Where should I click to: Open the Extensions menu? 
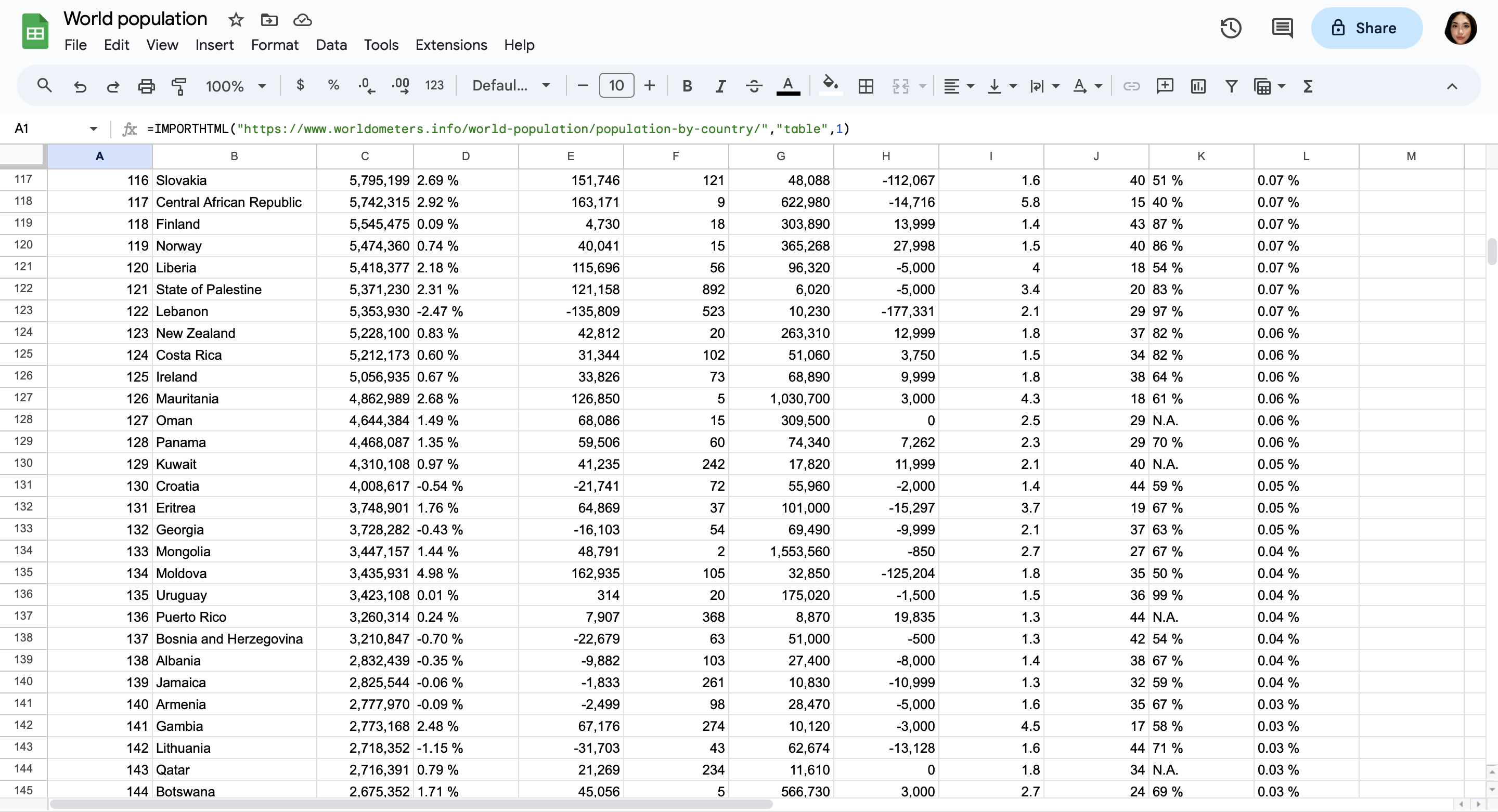coord(450,45)
